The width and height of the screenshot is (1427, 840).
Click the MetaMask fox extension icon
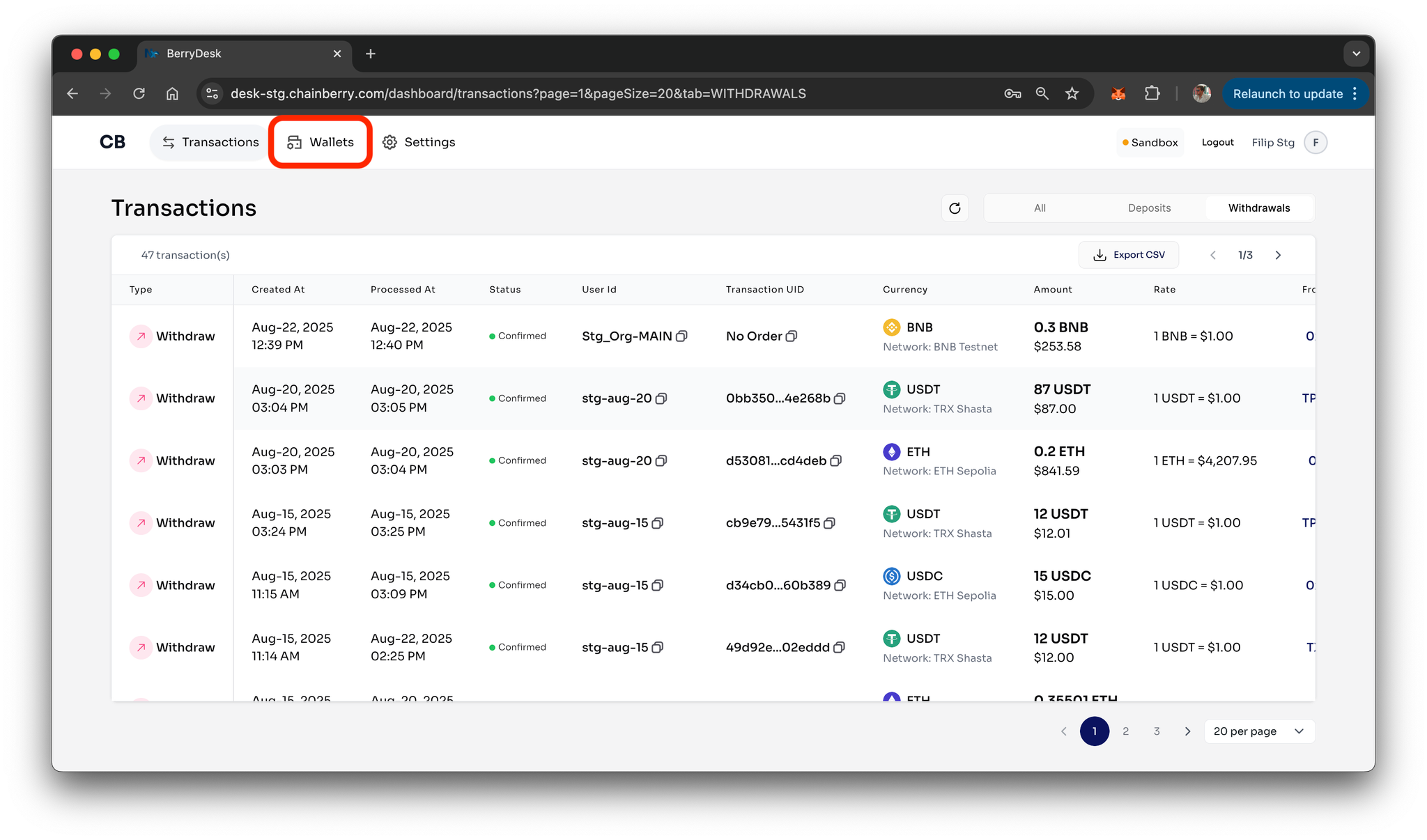tap(1118, 93)
